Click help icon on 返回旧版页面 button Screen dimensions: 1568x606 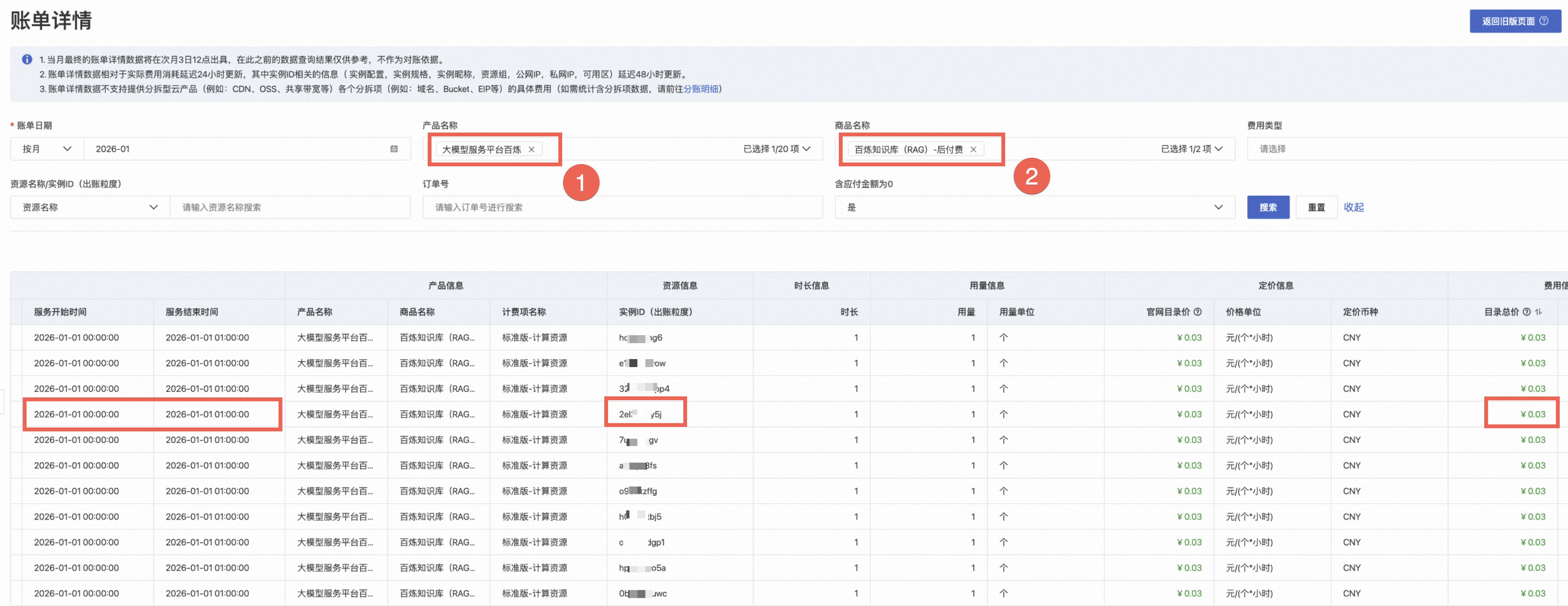[x=1544, y=21]
